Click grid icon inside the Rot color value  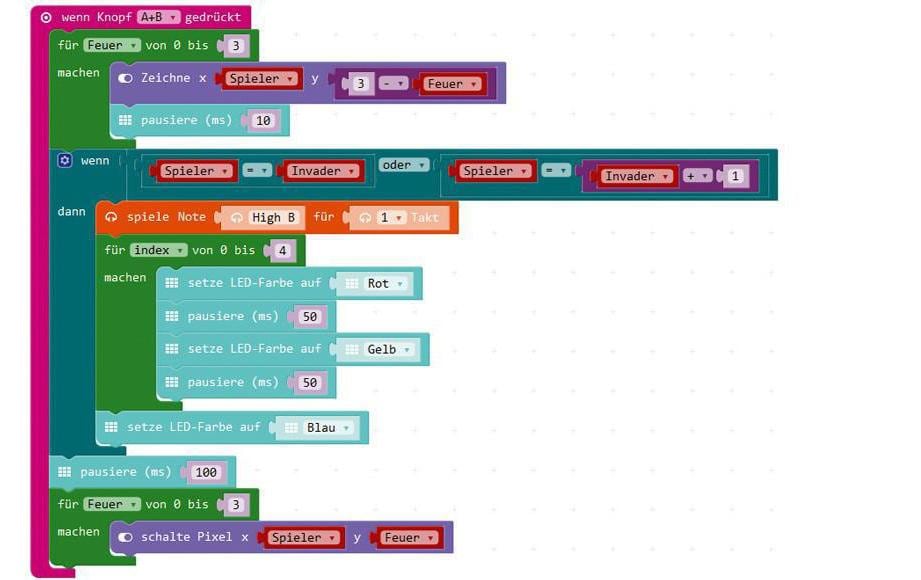coord(352,284)
